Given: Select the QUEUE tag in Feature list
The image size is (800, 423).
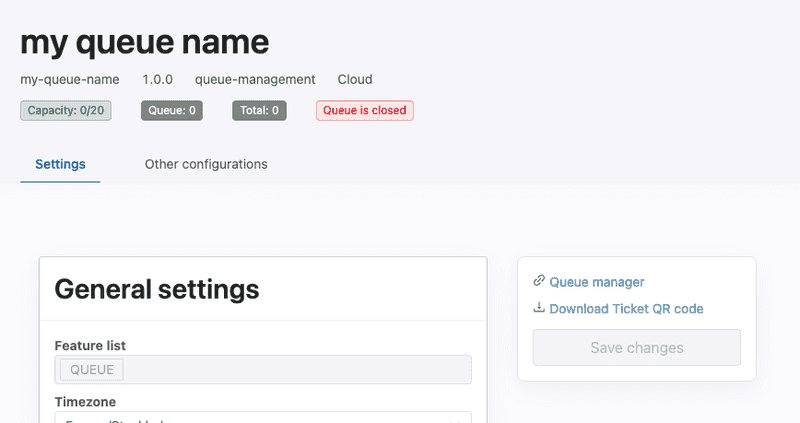Looking at the screenshot, I should [92, 370].
